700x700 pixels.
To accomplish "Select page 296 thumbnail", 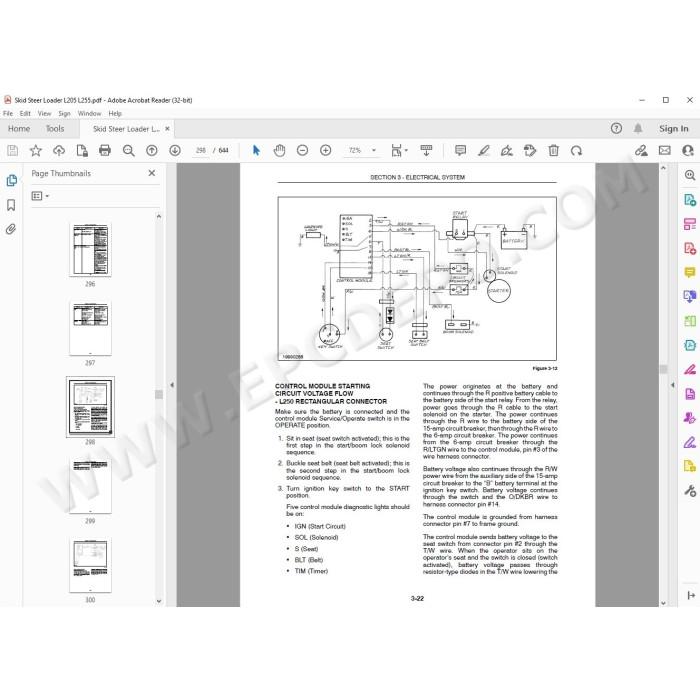I will coord(90,250).
